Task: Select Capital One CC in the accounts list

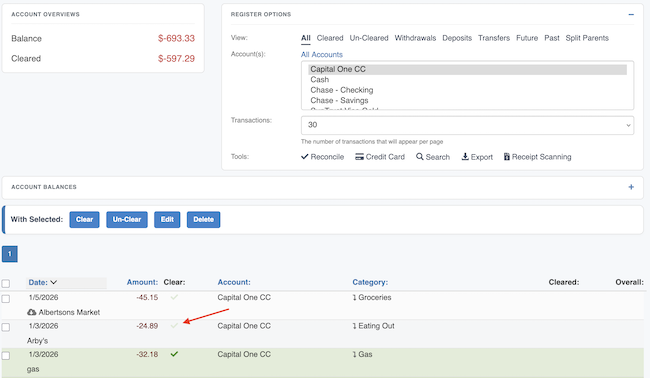Action: (x=467, y=69)
